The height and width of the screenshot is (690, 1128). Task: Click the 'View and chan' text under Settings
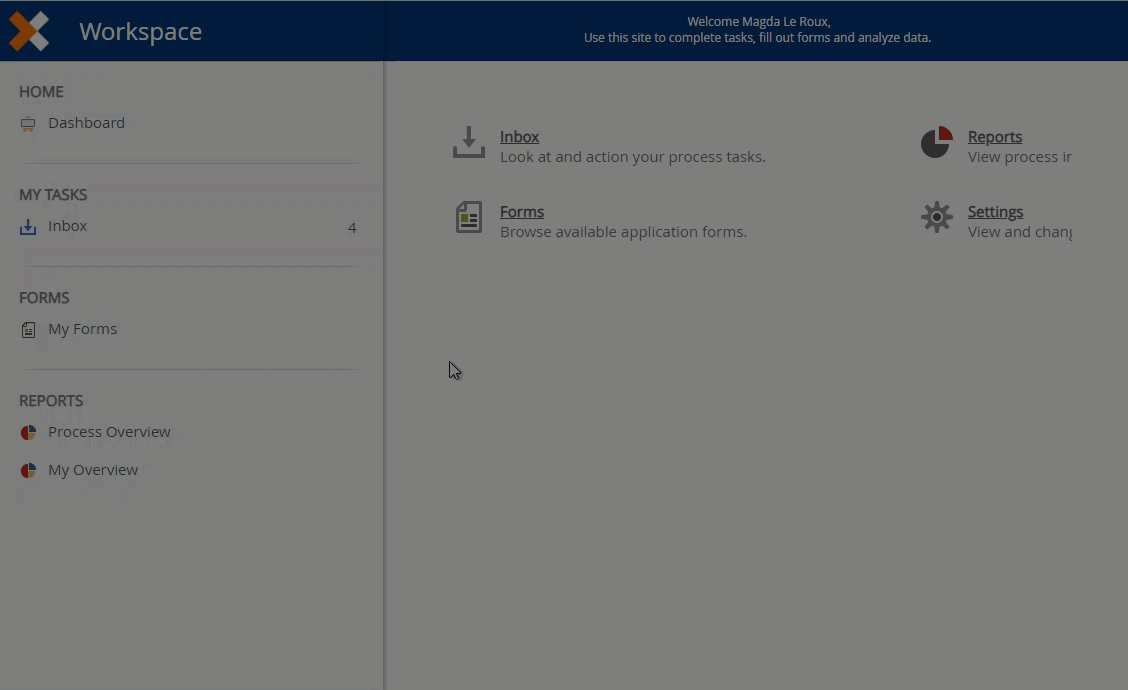tap(1019, 232)
